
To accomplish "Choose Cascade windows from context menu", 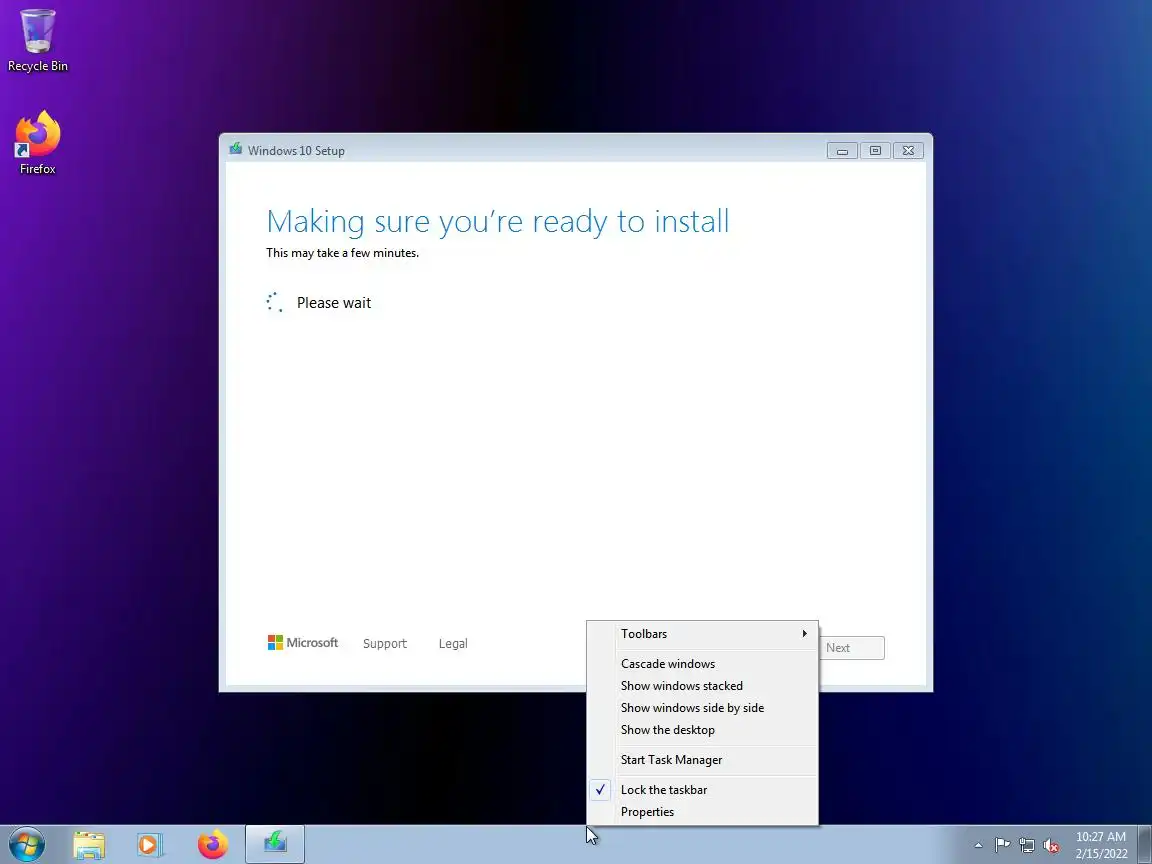I will (702, 664).
